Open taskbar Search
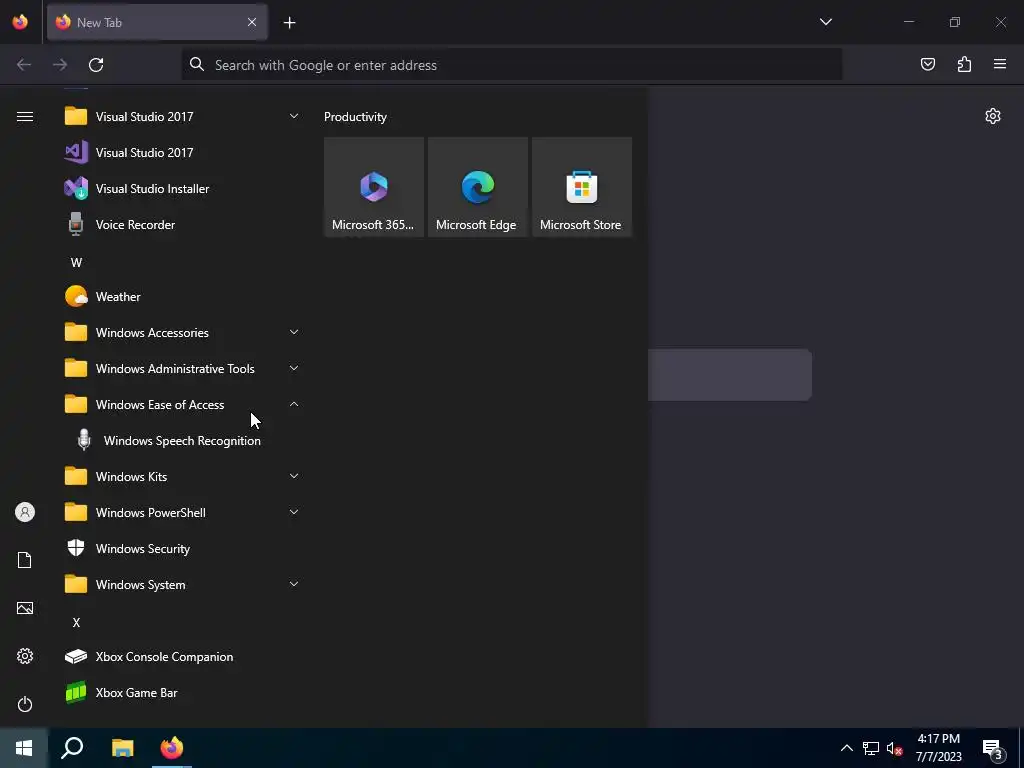This screenshot has height=768, width=1024. pos(72,748)
